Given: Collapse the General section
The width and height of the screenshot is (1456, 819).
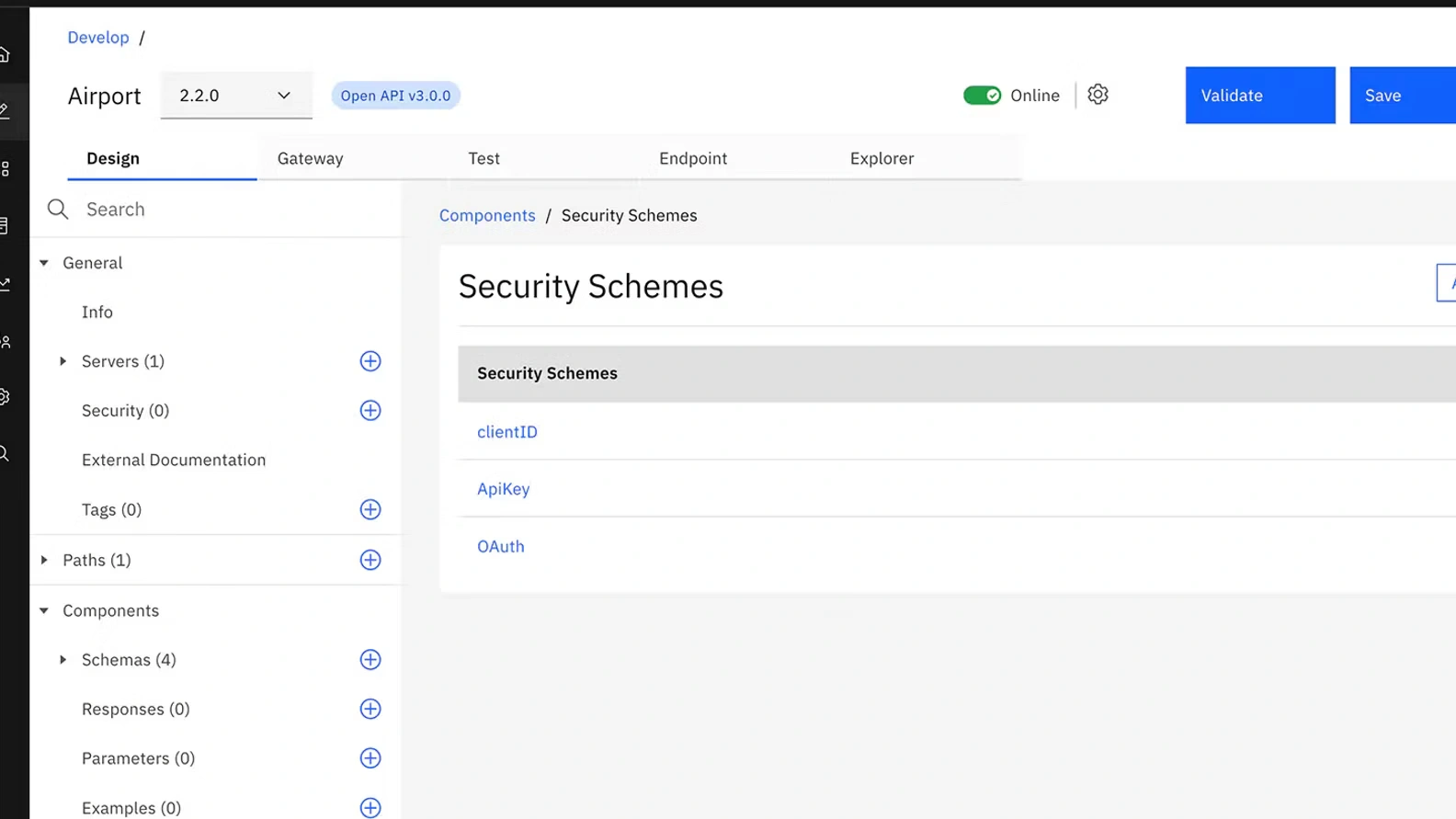Looking at the screenshot, I should pyautogui.click(x=44, y=263).
